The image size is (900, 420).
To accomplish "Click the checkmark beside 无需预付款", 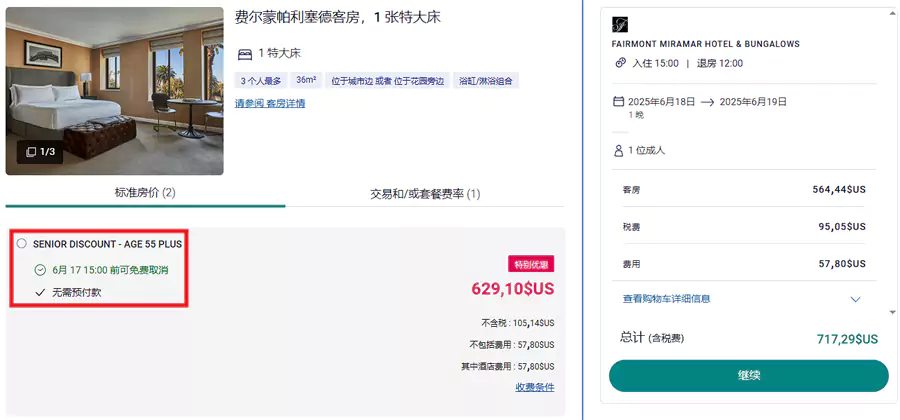I will point(40,293).
